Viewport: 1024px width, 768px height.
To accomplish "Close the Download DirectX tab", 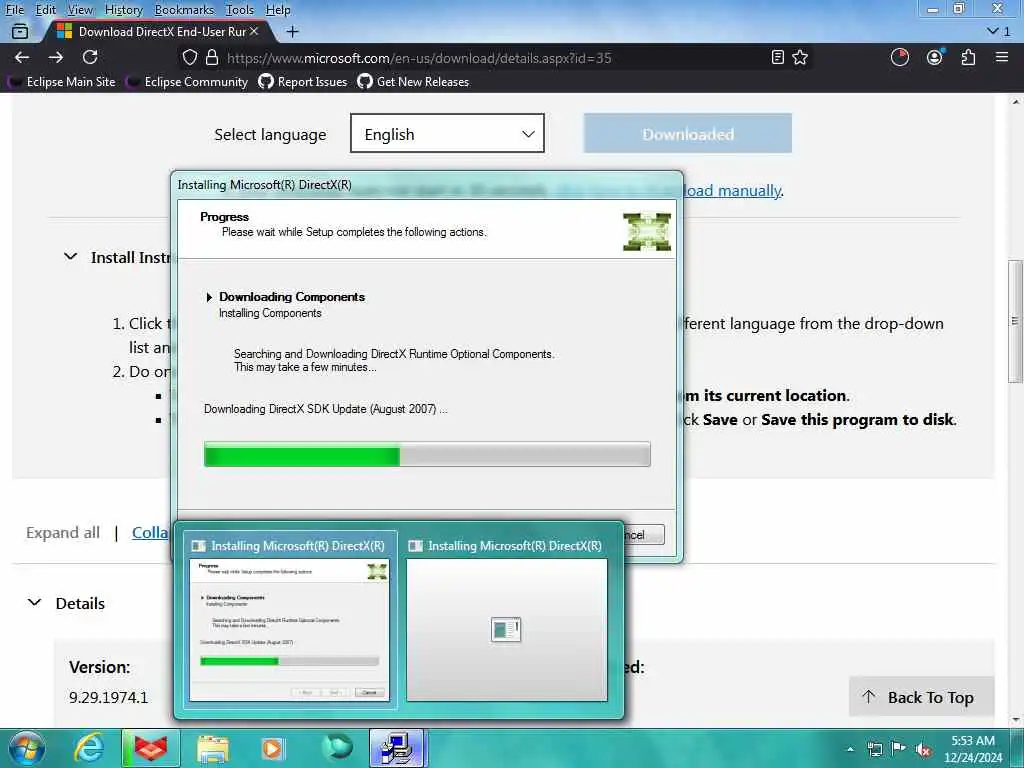I will 254,31.
